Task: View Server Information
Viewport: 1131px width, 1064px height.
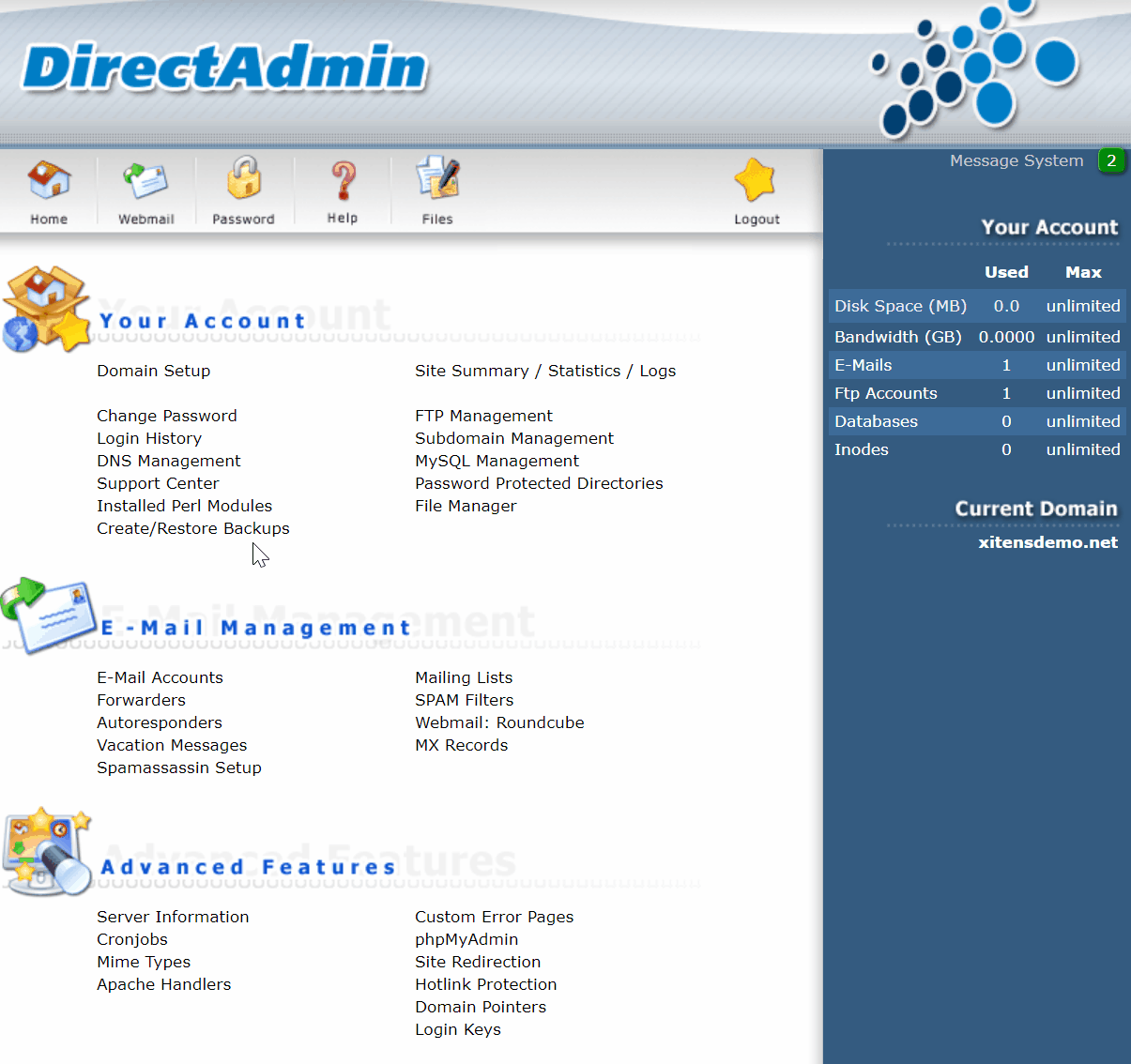Action: pyautogui.click(x=173, y=917)
